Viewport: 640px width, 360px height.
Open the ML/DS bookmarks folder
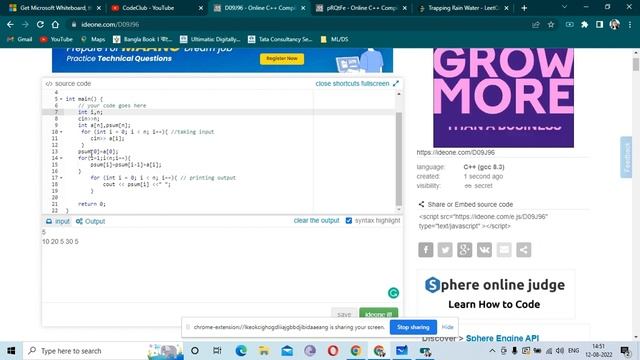point(334,39)
